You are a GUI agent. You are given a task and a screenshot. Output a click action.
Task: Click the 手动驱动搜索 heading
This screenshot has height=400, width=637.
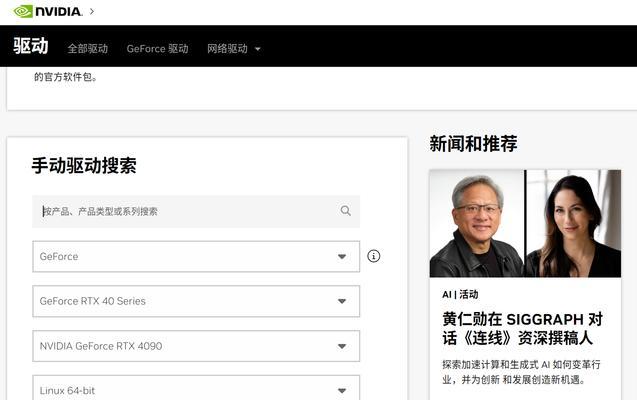pyautogui.click(x=84, y=166)
